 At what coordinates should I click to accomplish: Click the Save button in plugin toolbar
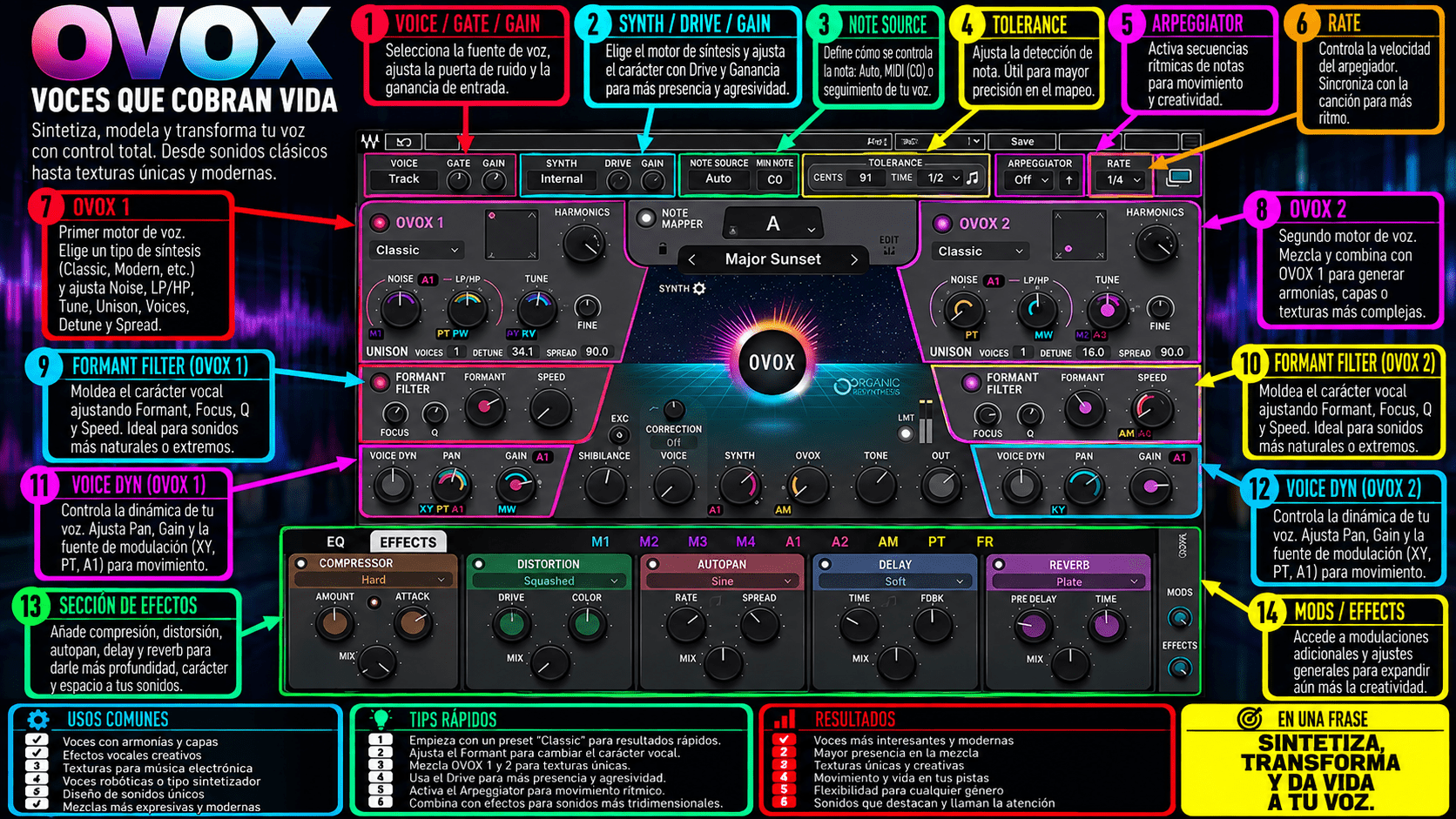point(1022,141)
